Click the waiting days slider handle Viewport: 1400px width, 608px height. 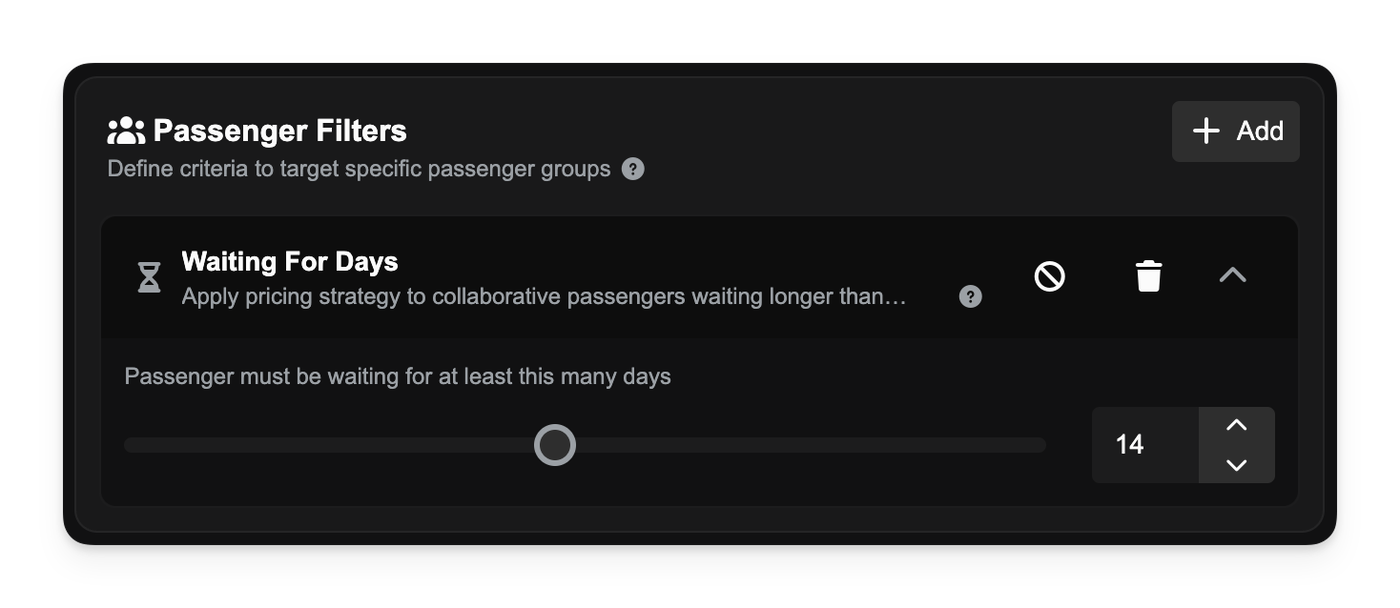click(x=555, y=445)
